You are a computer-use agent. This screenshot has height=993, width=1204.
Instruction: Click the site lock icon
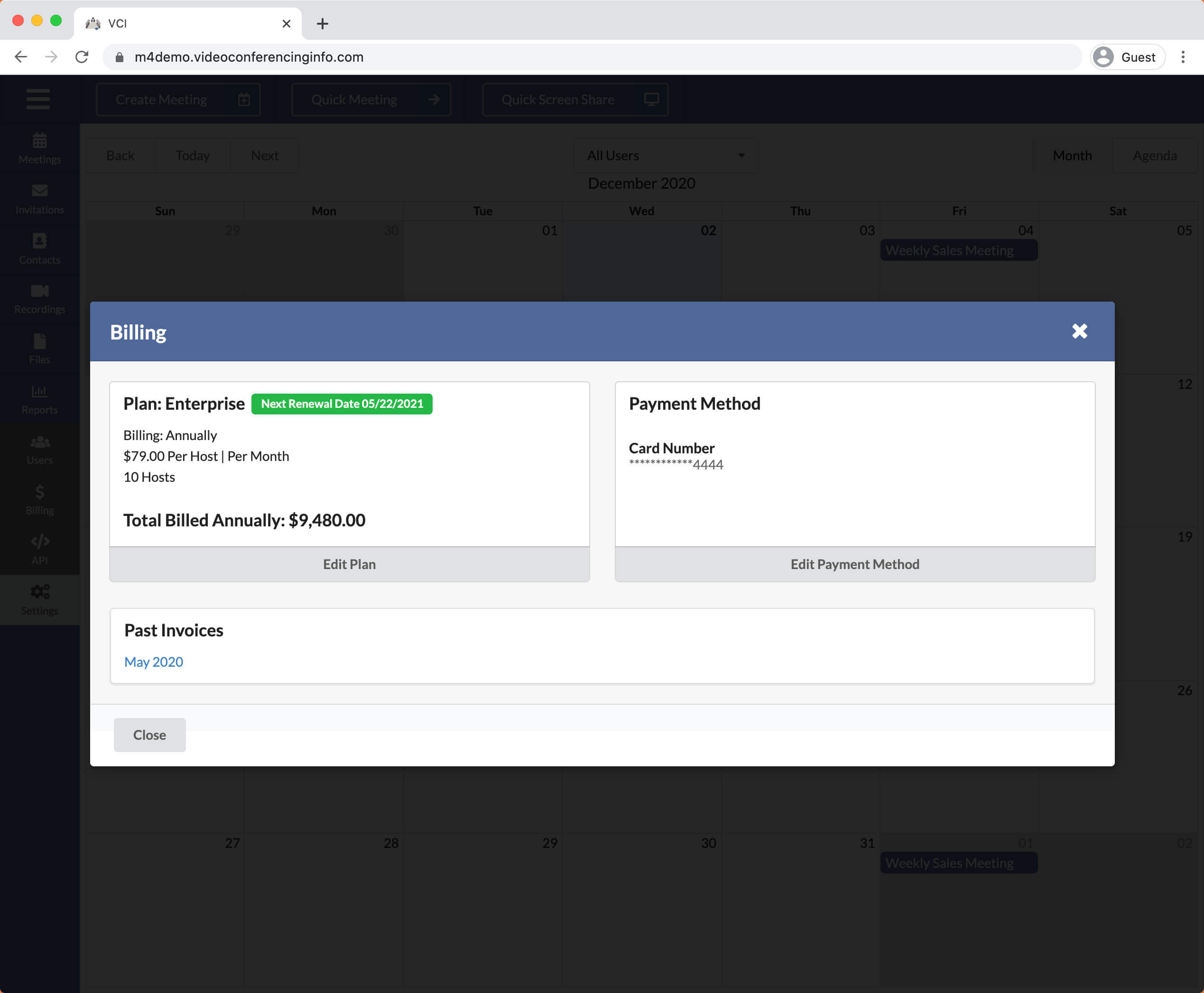[x=119, y=57]
